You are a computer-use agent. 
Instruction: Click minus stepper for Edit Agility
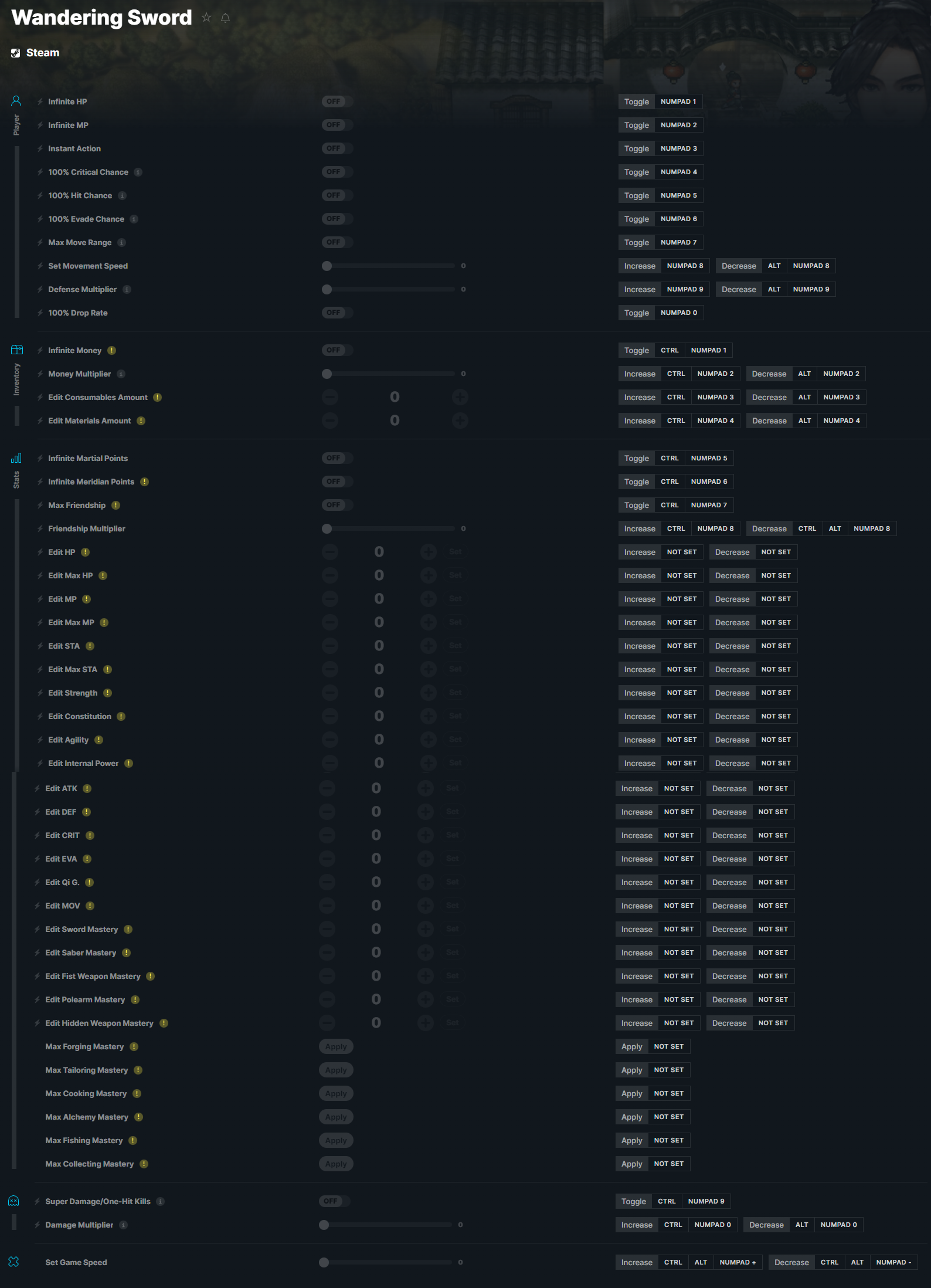tap(330, 740)
